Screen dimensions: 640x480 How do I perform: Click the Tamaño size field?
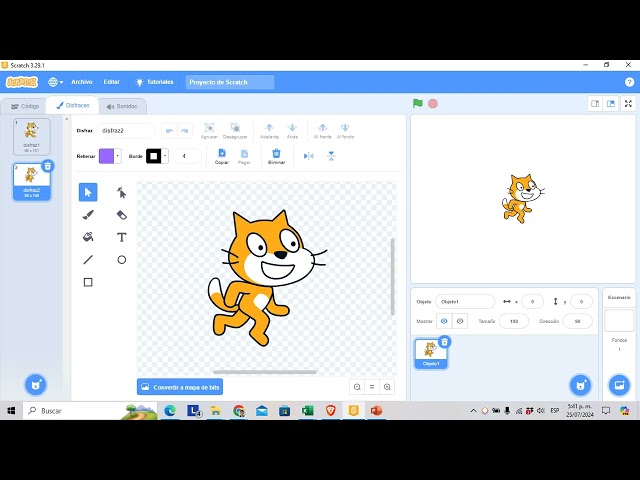[513, 321]
